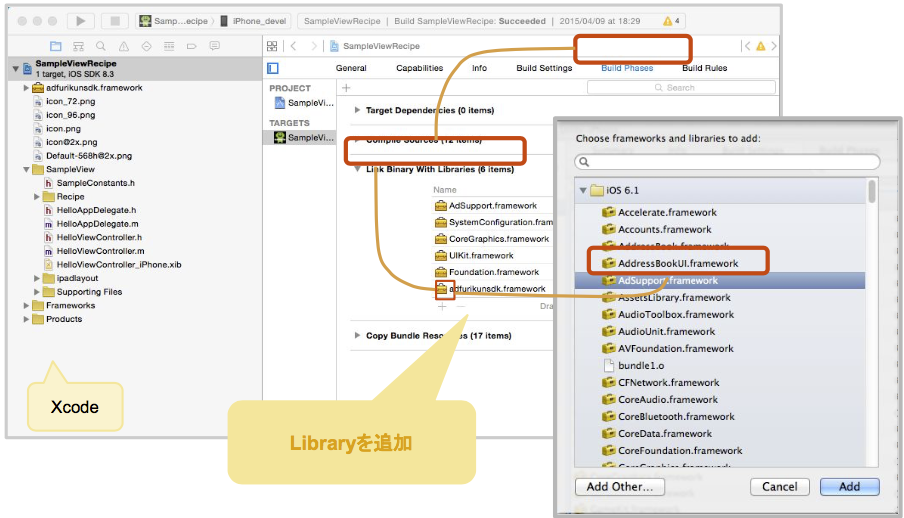Expand the Supporting Files folder
904x518 pixels.
[x=37, y=292]
